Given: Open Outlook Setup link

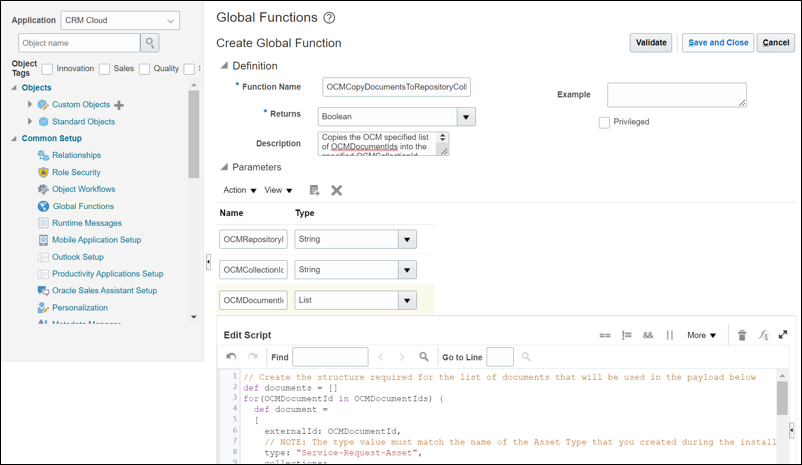Looking at the screenshot, I should (78, 257).
